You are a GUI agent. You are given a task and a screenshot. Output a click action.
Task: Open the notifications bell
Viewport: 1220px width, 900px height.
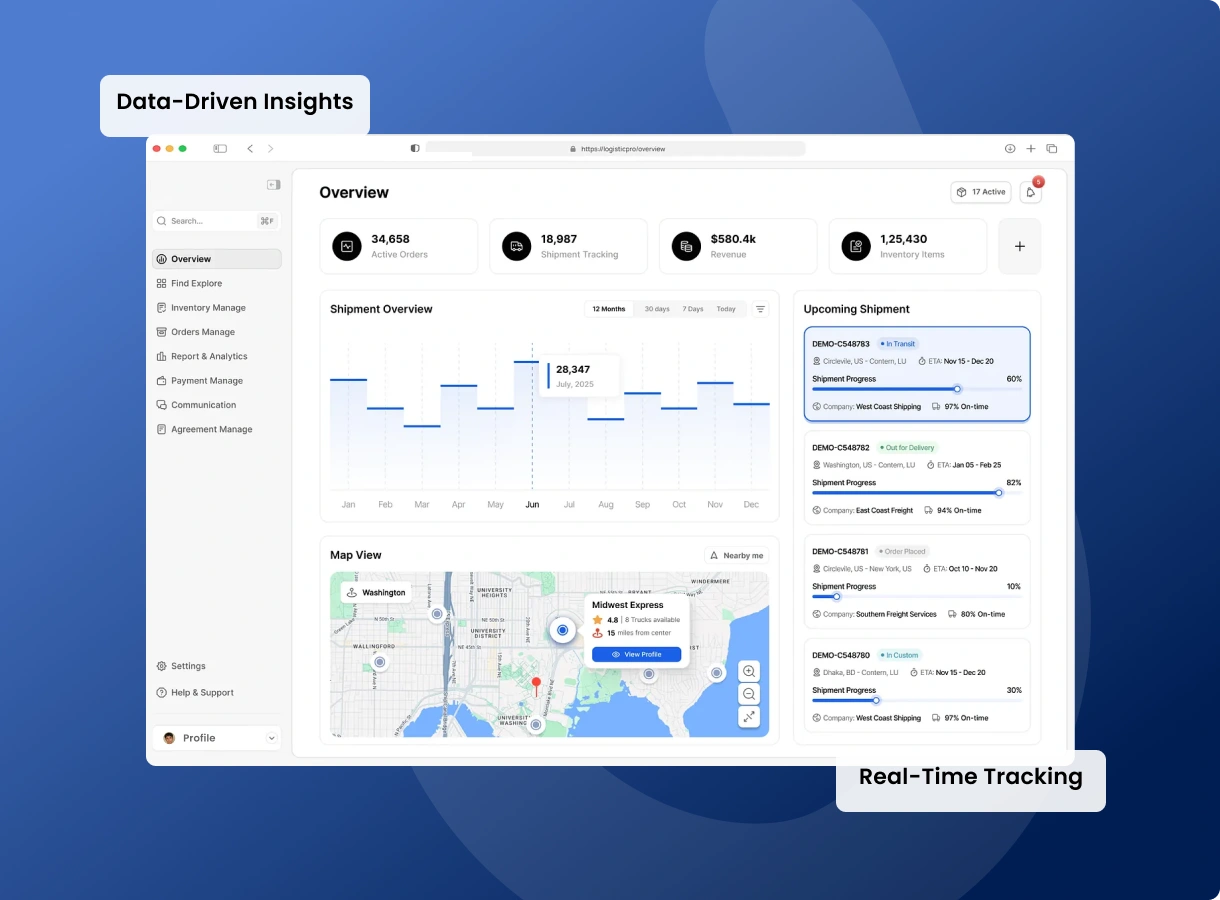[x=1031, y=192]
